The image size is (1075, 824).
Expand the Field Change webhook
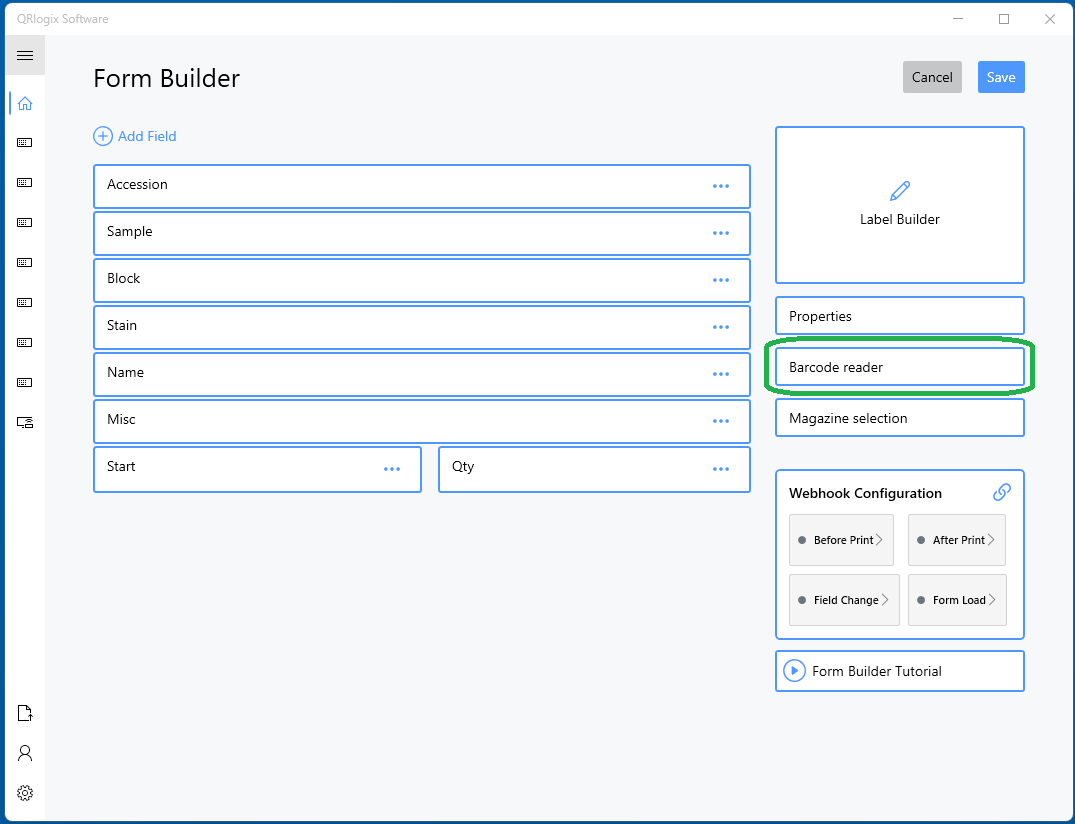(x=844, y=600)
